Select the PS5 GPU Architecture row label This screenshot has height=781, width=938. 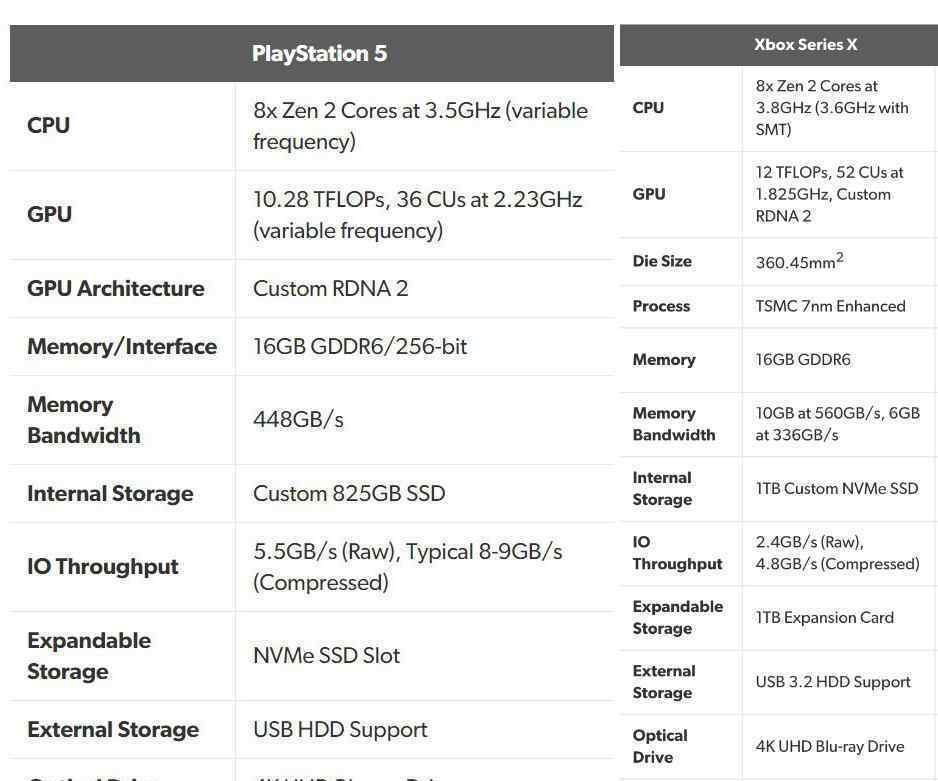115,288
